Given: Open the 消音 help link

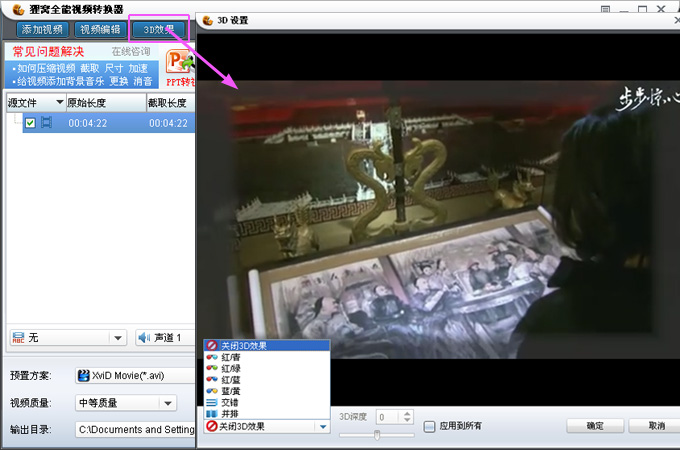Looking at the screenshot, I should (x=143, y=82).
